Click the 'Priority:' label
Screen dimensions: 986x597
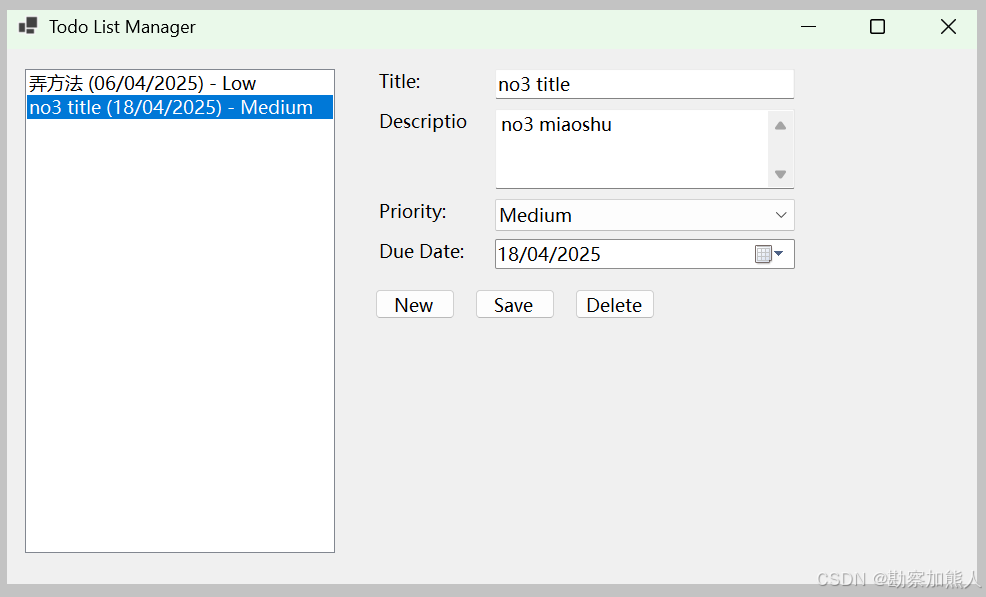413,211
